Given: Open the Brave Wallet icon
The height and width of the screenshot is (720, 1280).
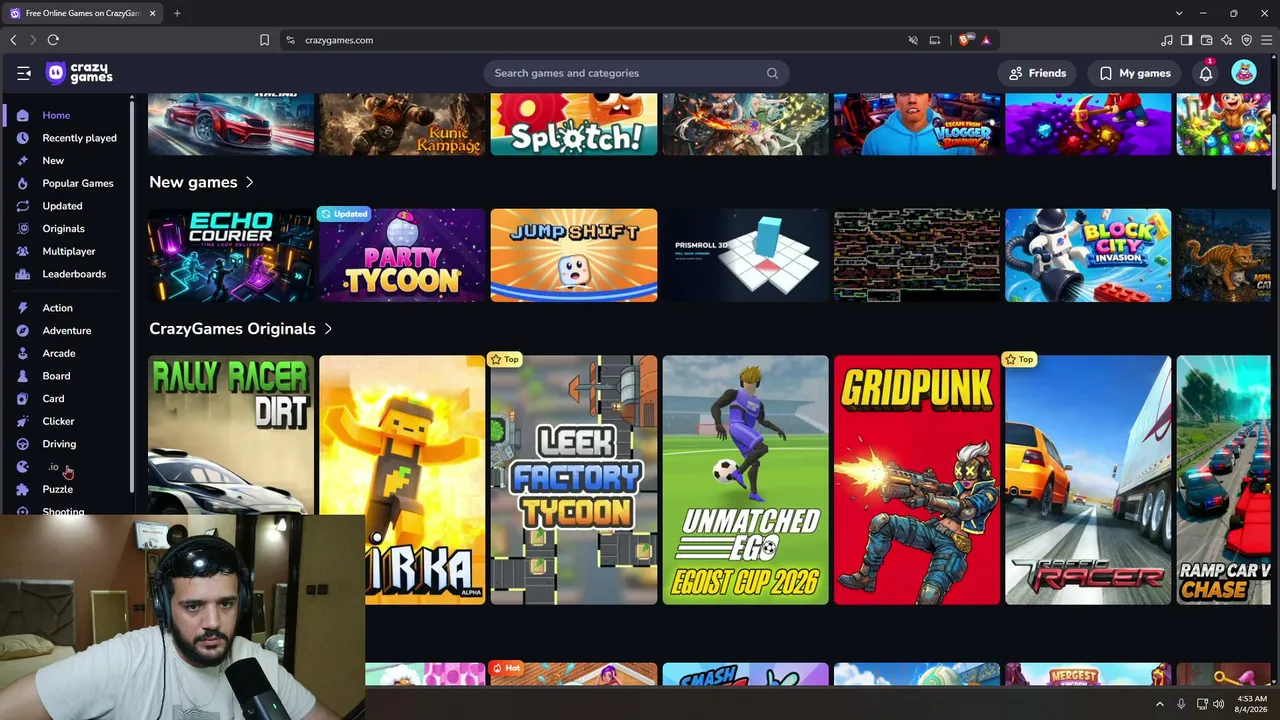Looking at the screenshot, I should tap(1206, 40).
